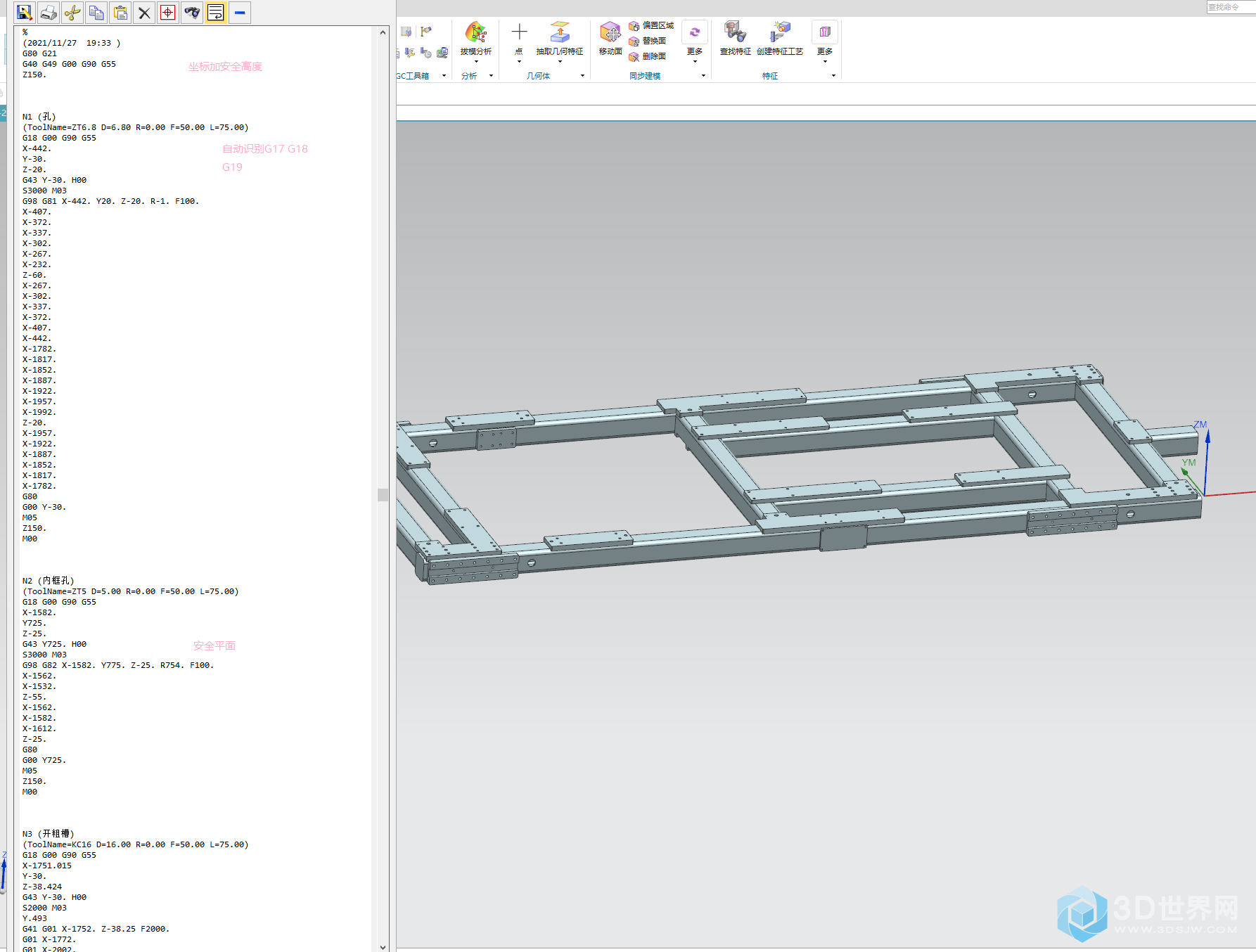Click the blue minus icon
Image resolution: width=1256 pixels, height=952 pixels.
pos(240,13)
